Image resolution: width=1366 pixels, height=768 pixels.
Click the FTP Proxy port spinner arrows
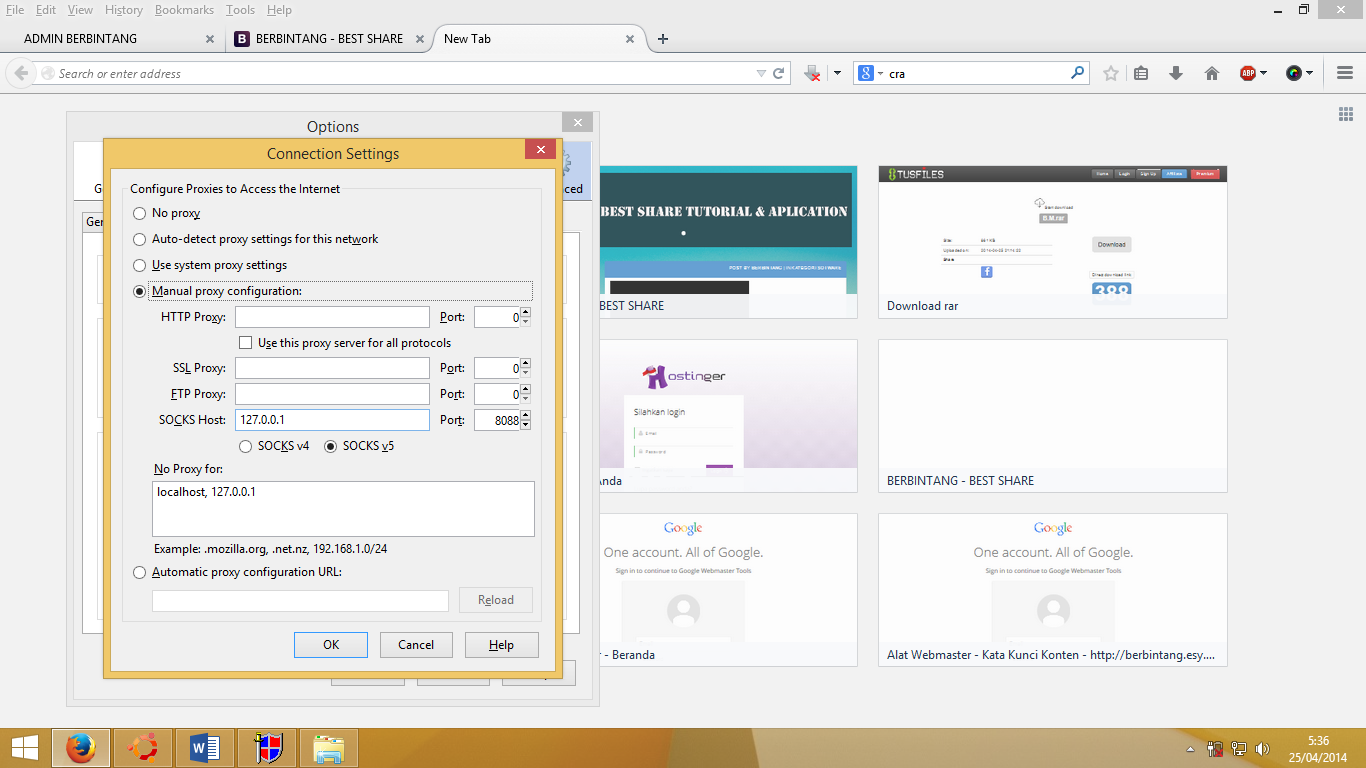pyautogui.click(x=525, y=394)
